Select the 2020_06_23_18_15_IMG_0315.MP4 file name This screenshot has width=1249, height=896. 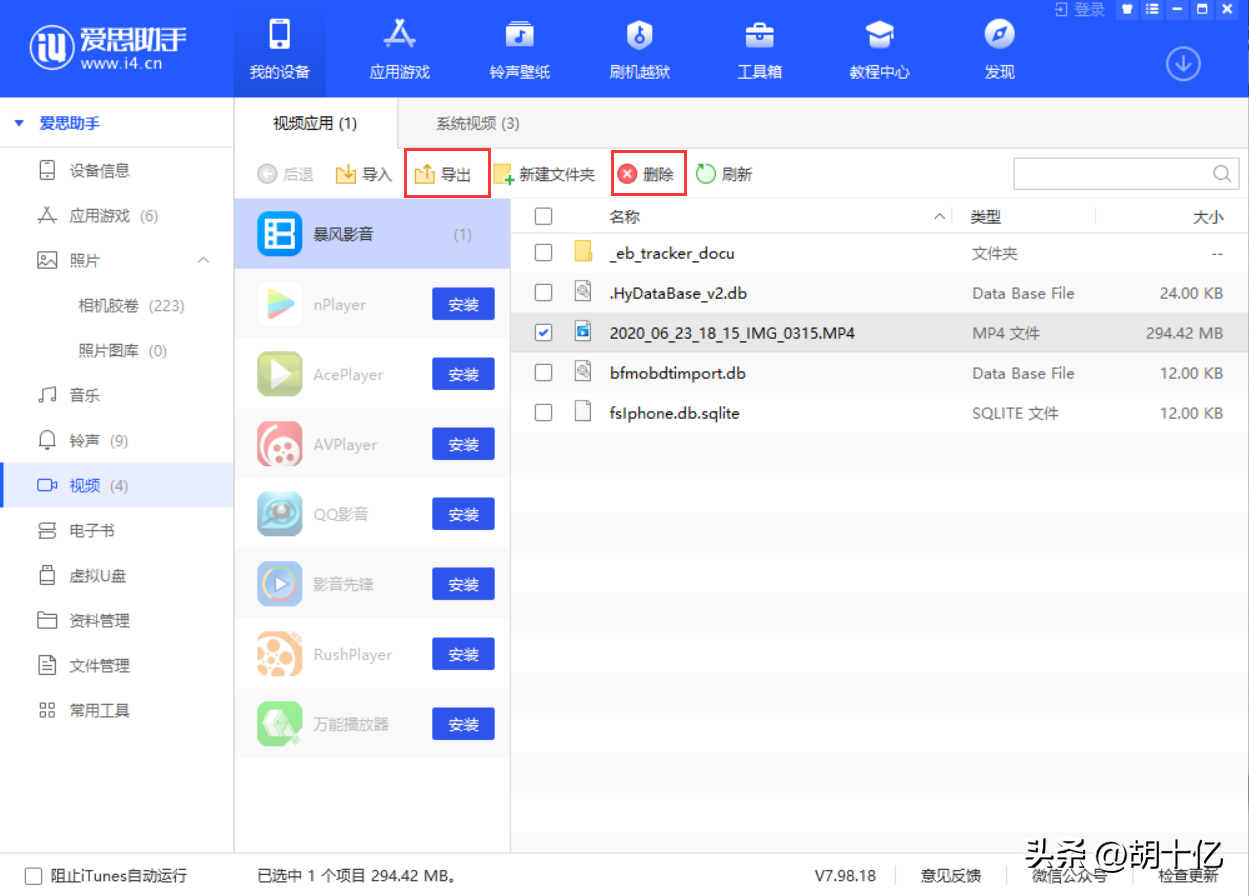pyautogui.click(x=732, y=333)
